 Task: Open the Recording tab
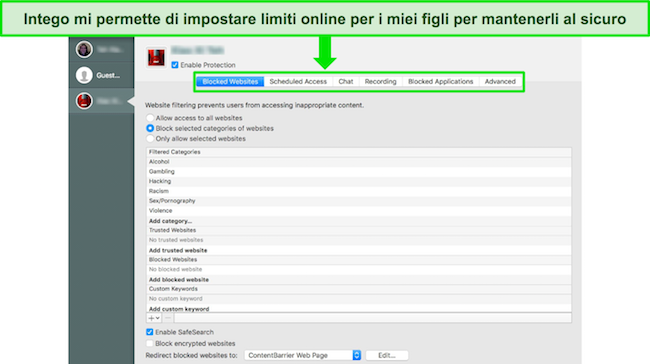pyautogui.click(x=381, y=82)
